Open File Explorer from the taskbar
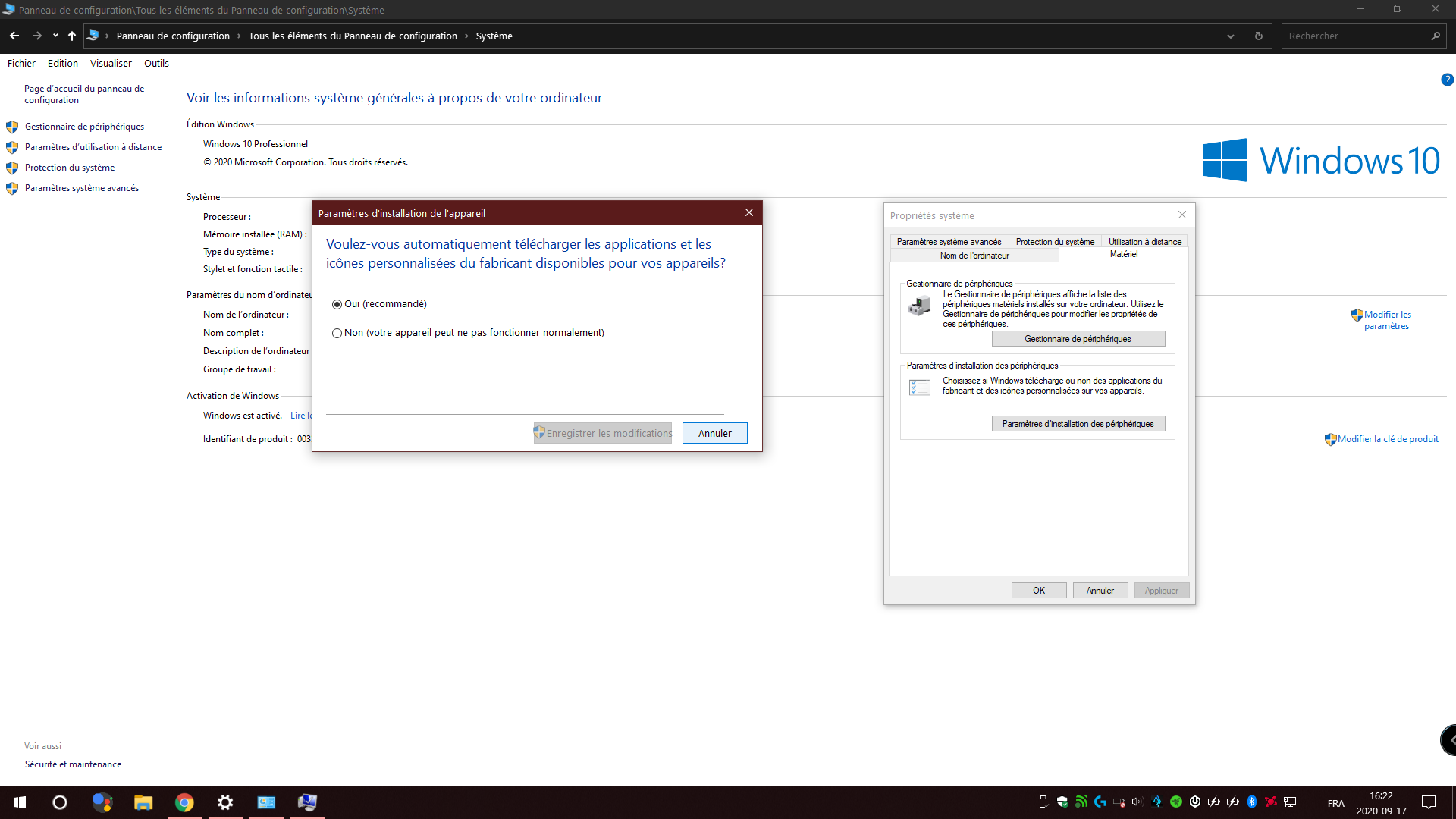 click(x=143, y=802)
